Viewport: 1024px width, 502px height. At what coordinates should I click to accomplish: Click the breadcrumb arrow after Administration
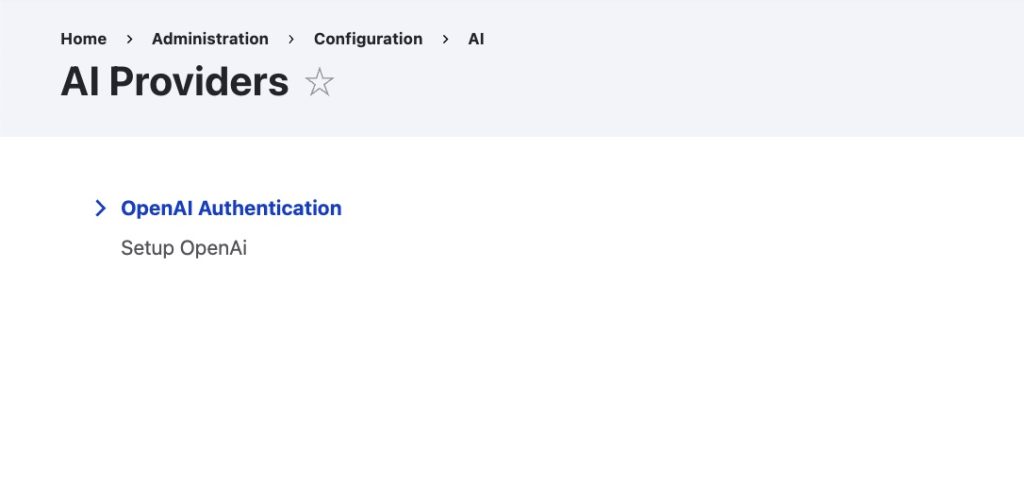pyautogui.click(x=291, y=39)
